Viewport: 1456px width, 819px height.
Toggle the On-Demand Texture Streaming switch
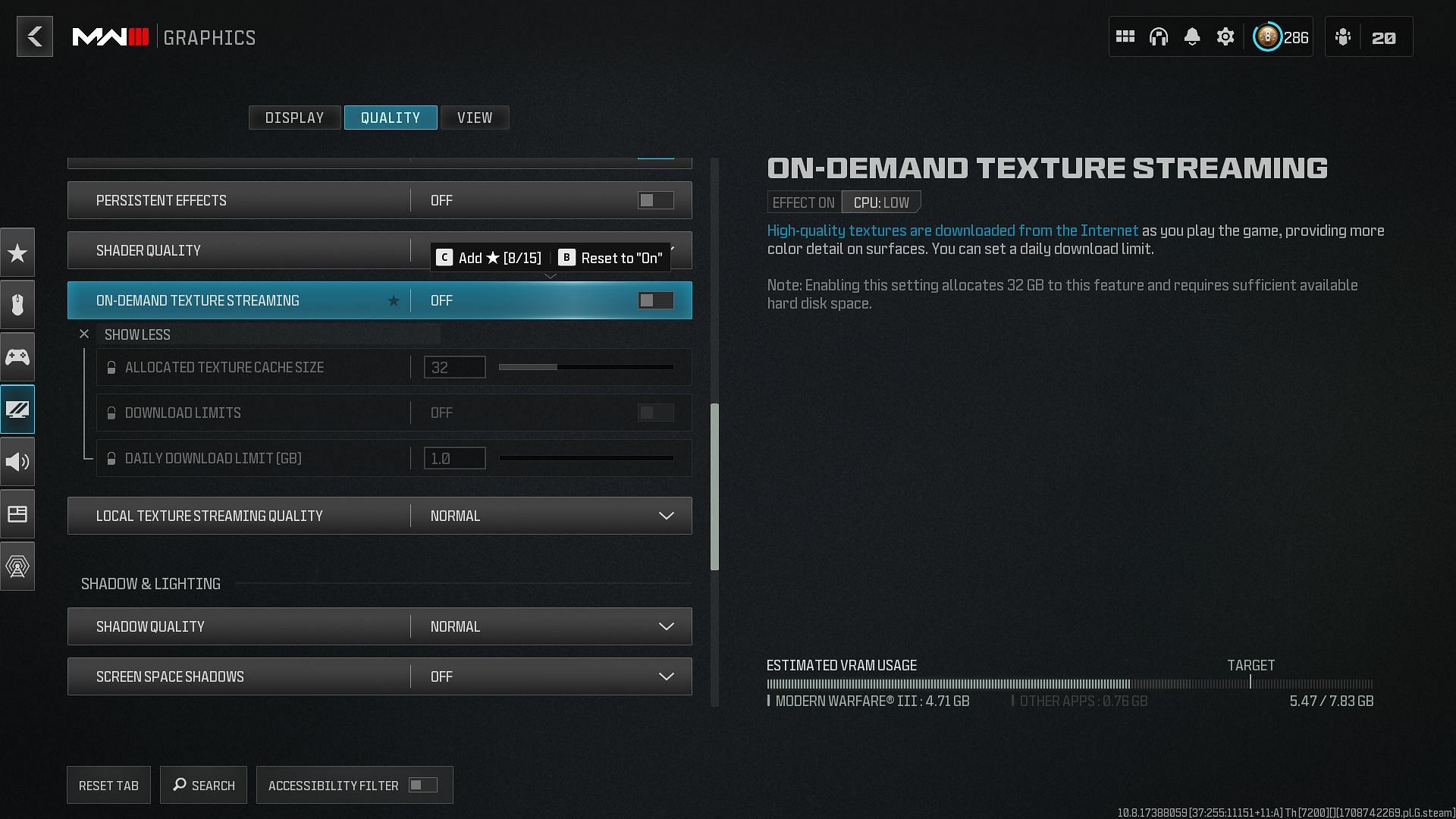(655, 300)
